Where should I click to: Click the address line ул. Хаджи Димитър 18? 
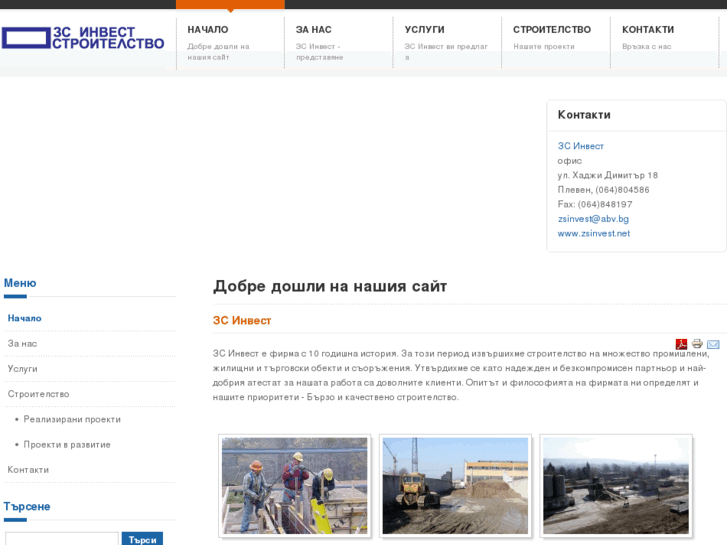pyautogui.click(x=607, y=175)
